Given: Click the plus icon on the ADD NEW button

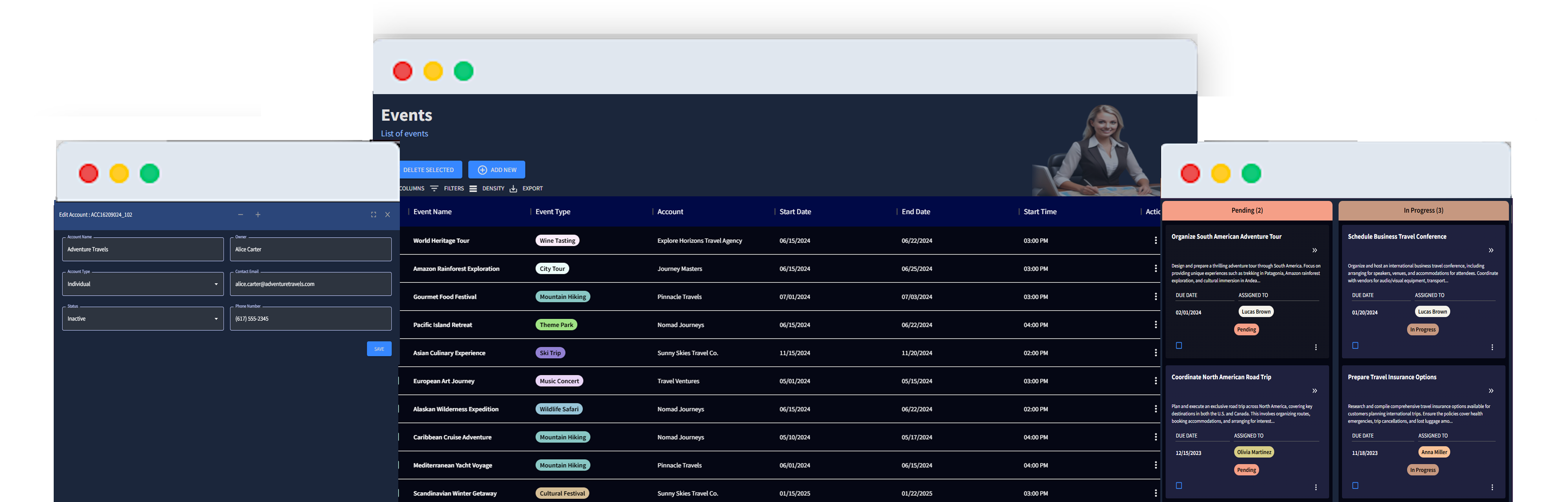Looking at the screenshot, I should [x=481, y=169].
